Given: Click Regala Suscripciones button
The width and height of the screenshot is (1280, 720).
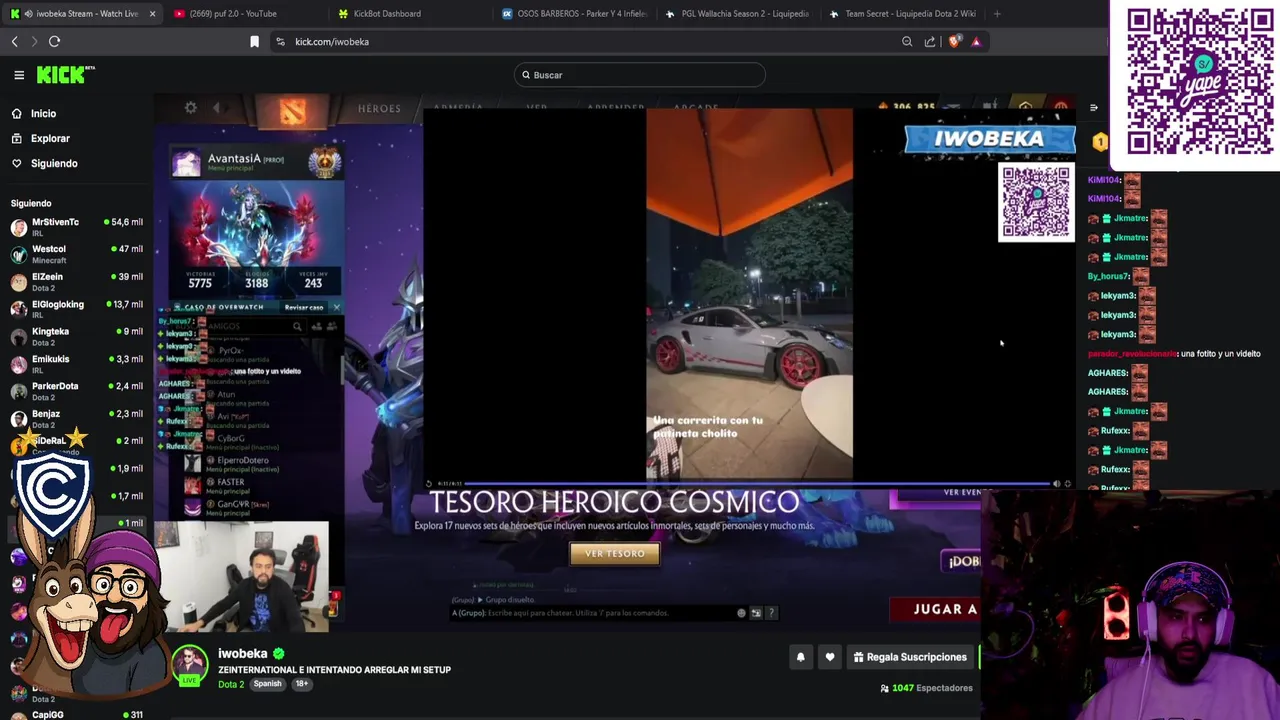Looking at the screenshot, I should tap(910, 657).
